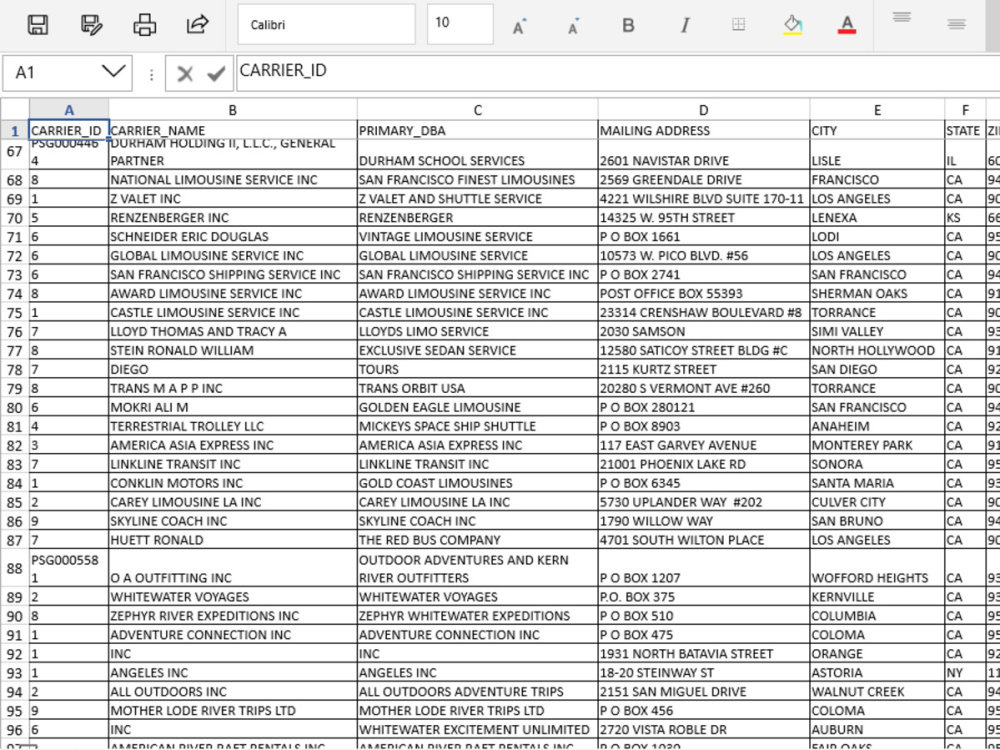Viewport: 1000px width, 750px height.
Task: Click the PRIMARY_DBA header cell
Action: click(x=478, y=130)
